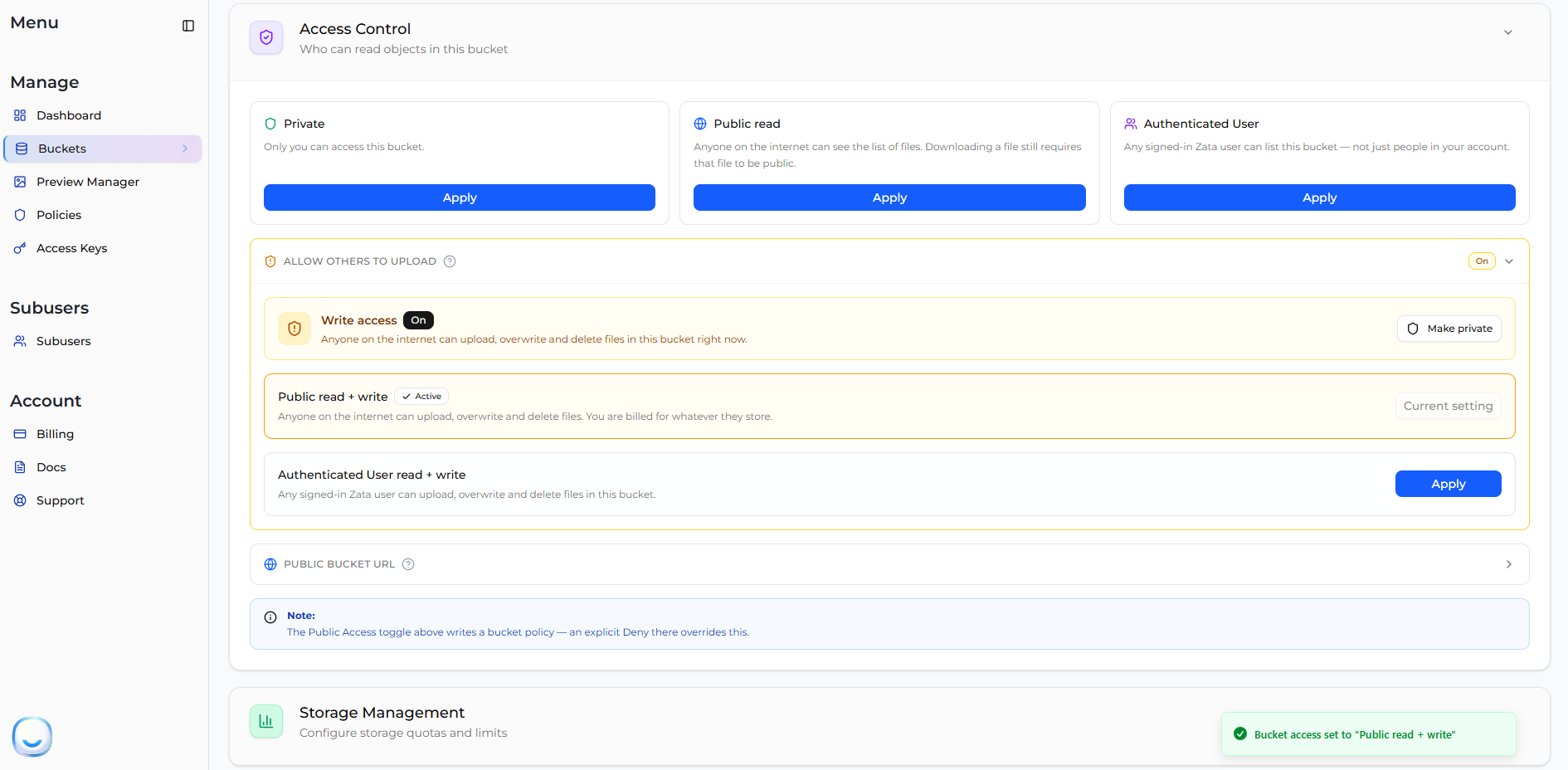This screenshot has height=770, width=1568.
Task: Click the Storage Management chart icon
Action: tap(266, 721)
